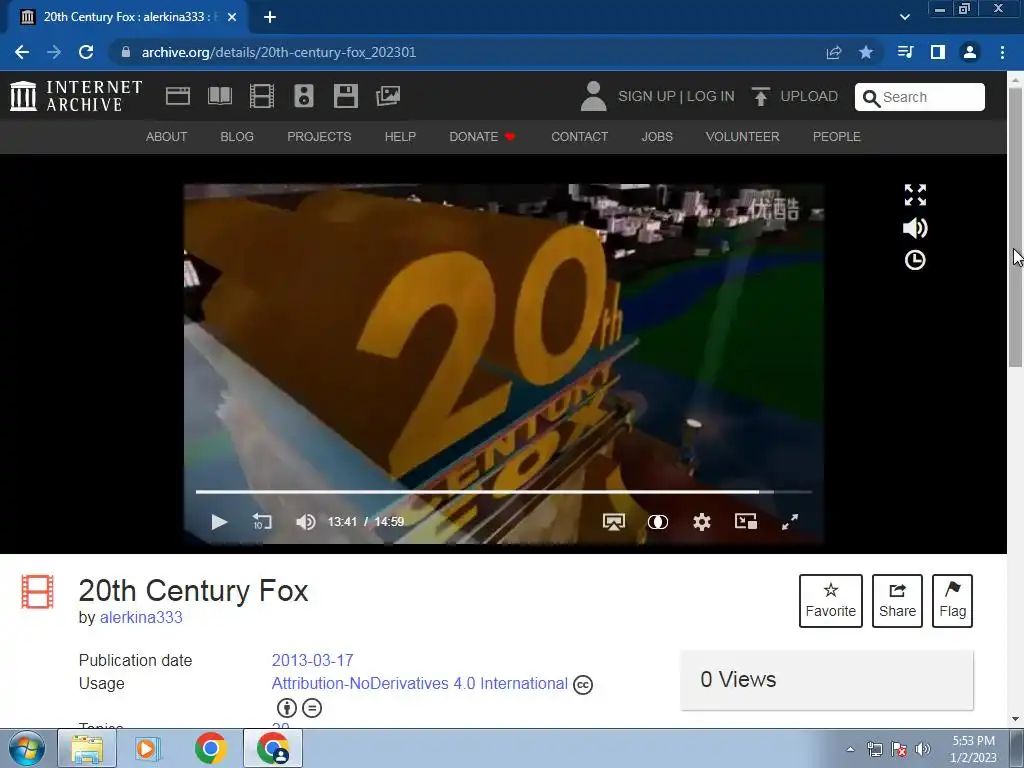This screenshot has height=768, width=1024.
Task: Close the 20th Century Fox tab
Action: 232,17
